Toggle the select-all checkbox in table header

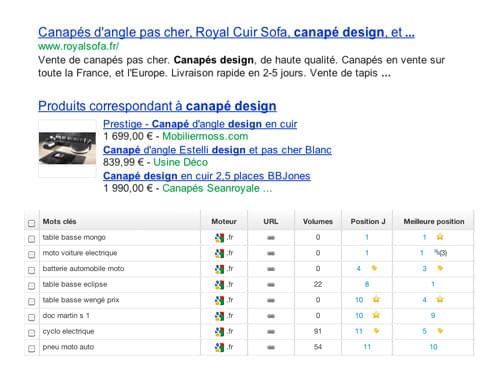click(x=31, y=223)
